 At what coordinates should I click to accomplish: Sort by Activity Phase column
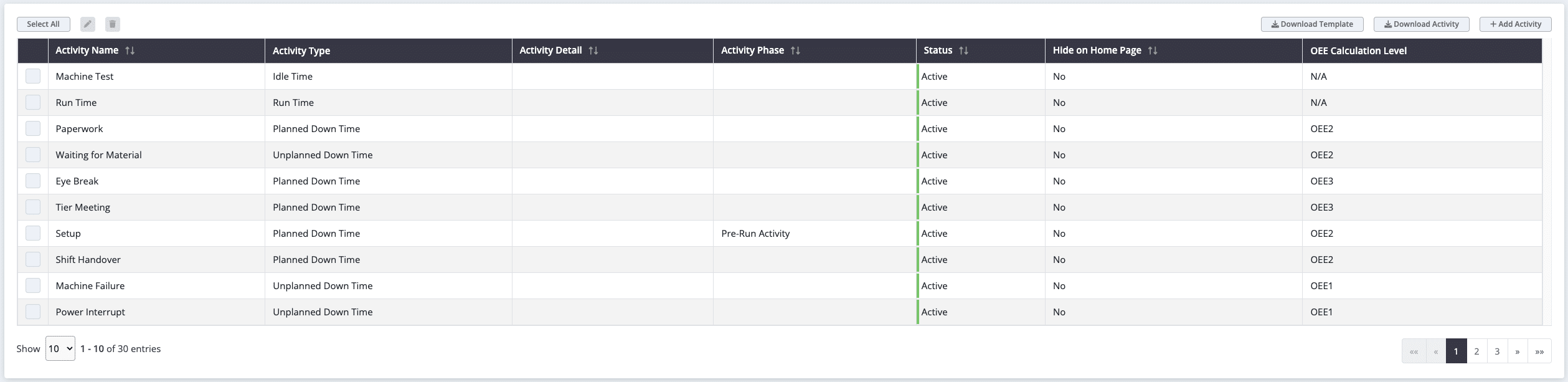point(796,50)
